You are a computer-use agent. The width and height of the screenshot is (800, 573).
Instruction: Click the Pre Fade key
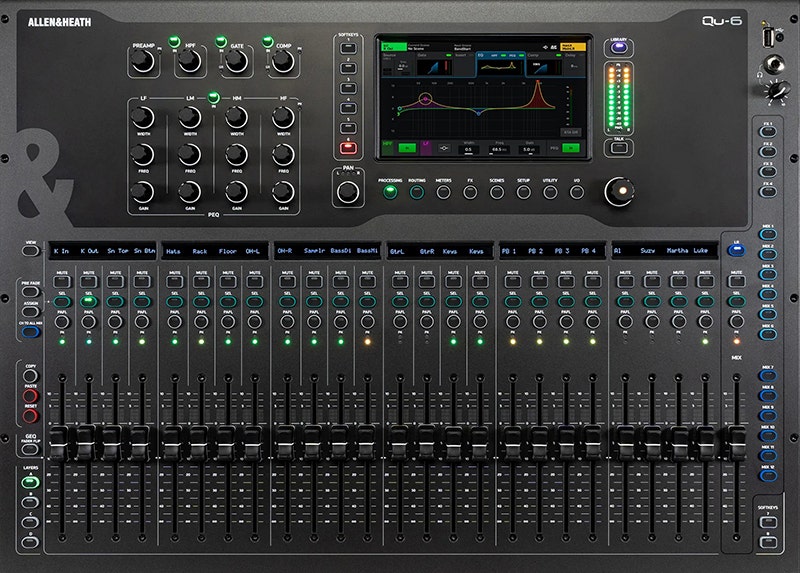click(x=30, y=291)
